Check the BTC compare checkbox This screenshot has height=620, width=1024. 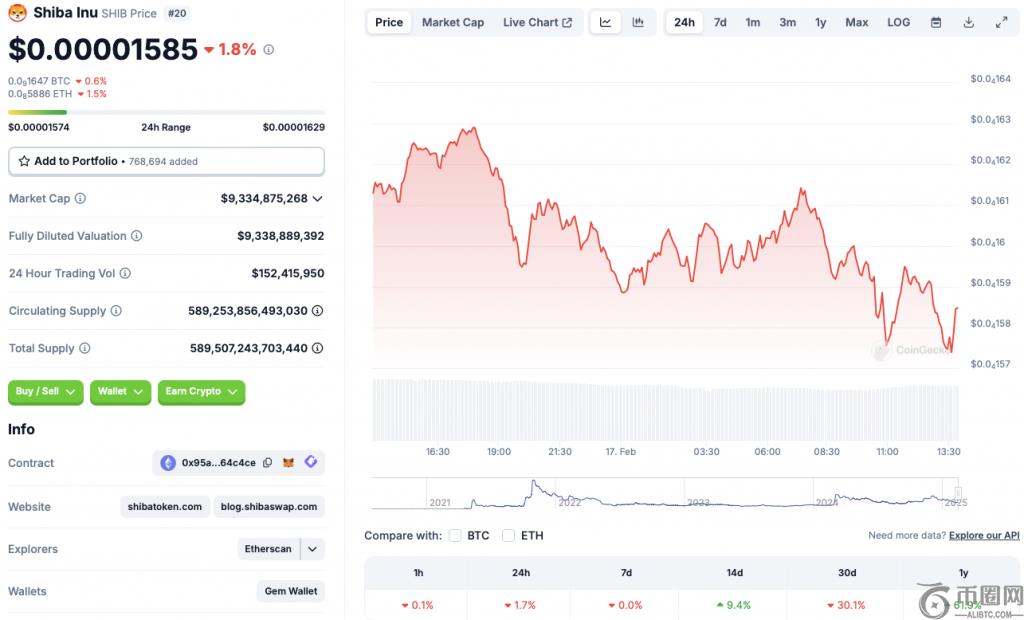(x=456, y=536)
